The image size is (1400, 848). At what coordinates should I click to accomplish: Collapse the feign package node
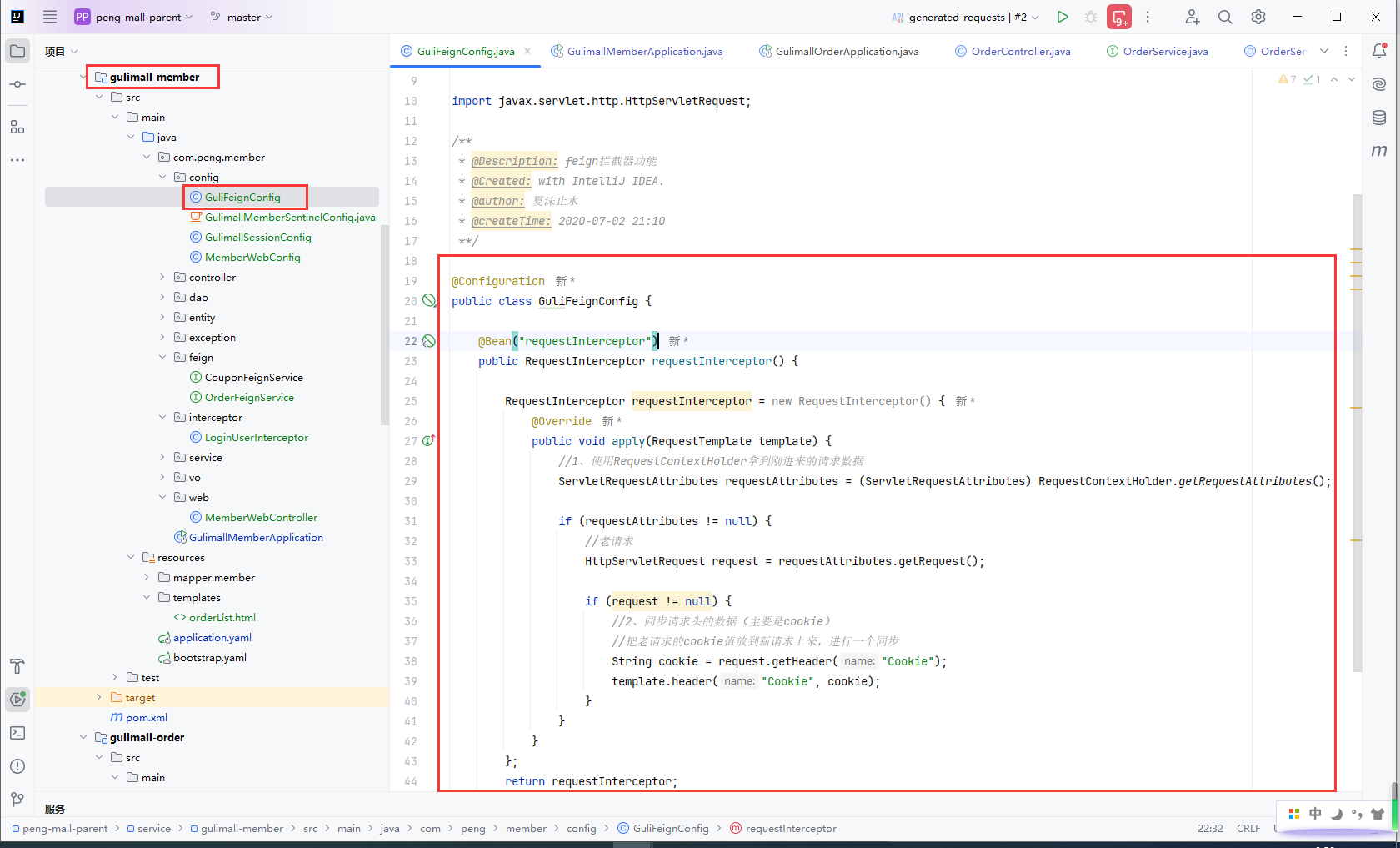(x=162, y=357)
